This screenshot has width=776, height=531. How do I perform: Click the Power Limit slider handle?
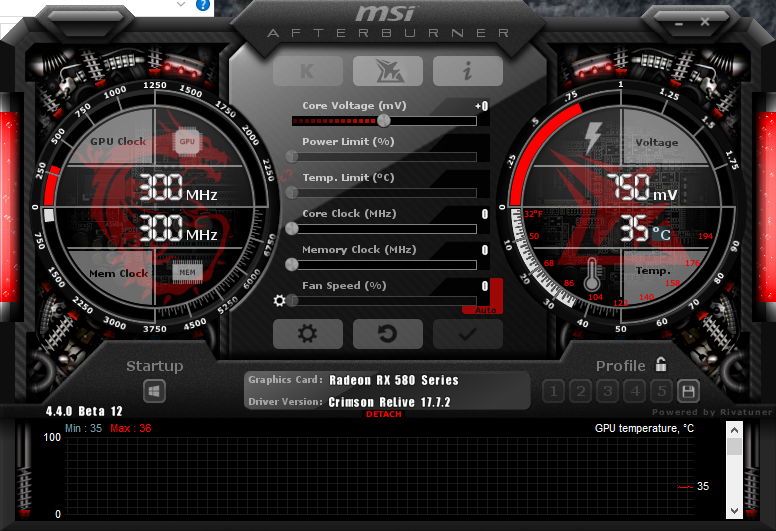pos(292,156)
